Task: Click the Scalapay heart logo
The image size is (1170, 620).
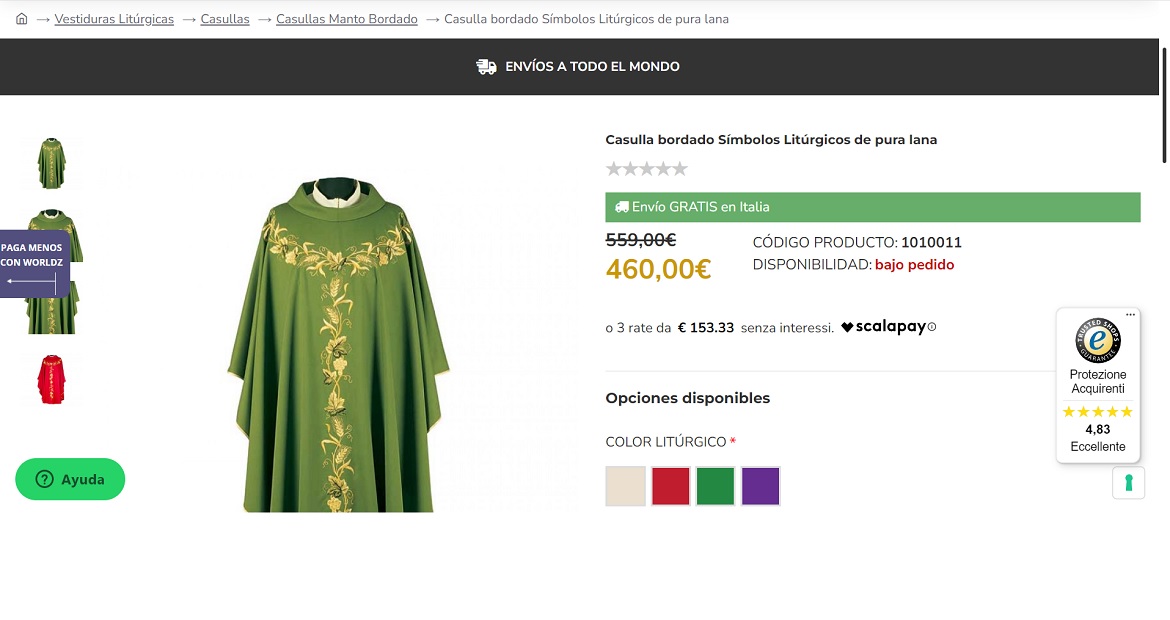Action: click(847, 327)
